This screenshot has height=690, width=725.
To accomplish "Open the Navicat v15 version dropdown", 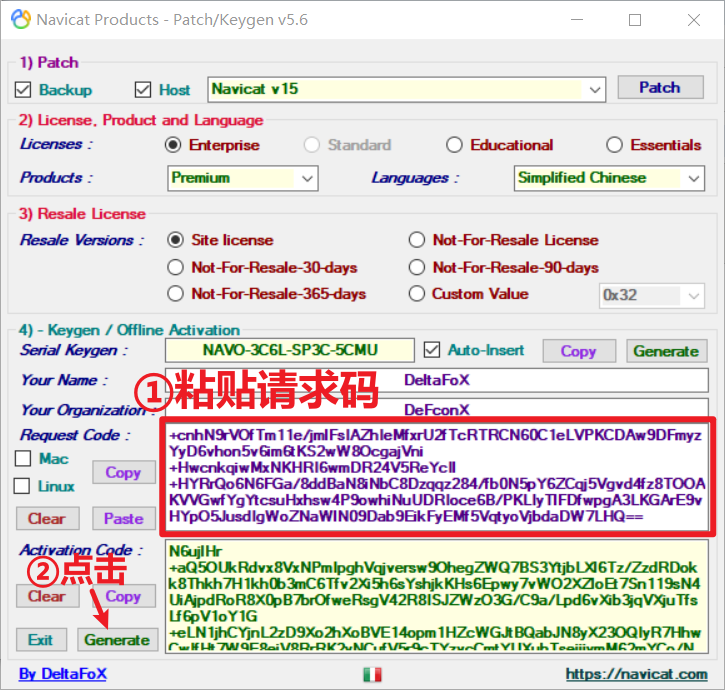I will pyautogui.click(x=407, y=89).
